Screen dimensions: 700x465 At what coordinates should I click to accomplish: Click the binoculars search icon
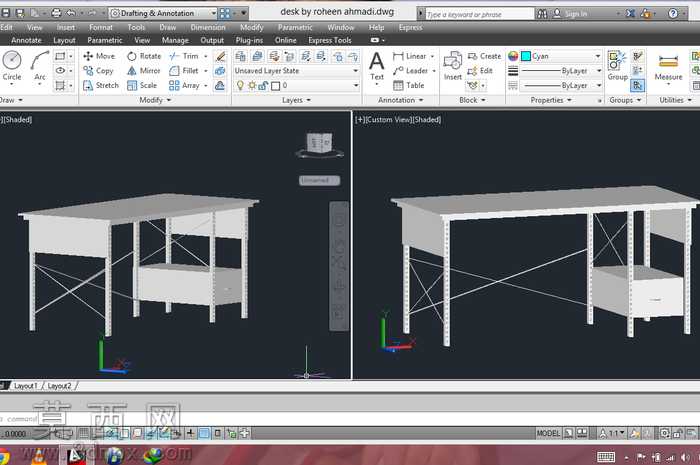[542, 14]
